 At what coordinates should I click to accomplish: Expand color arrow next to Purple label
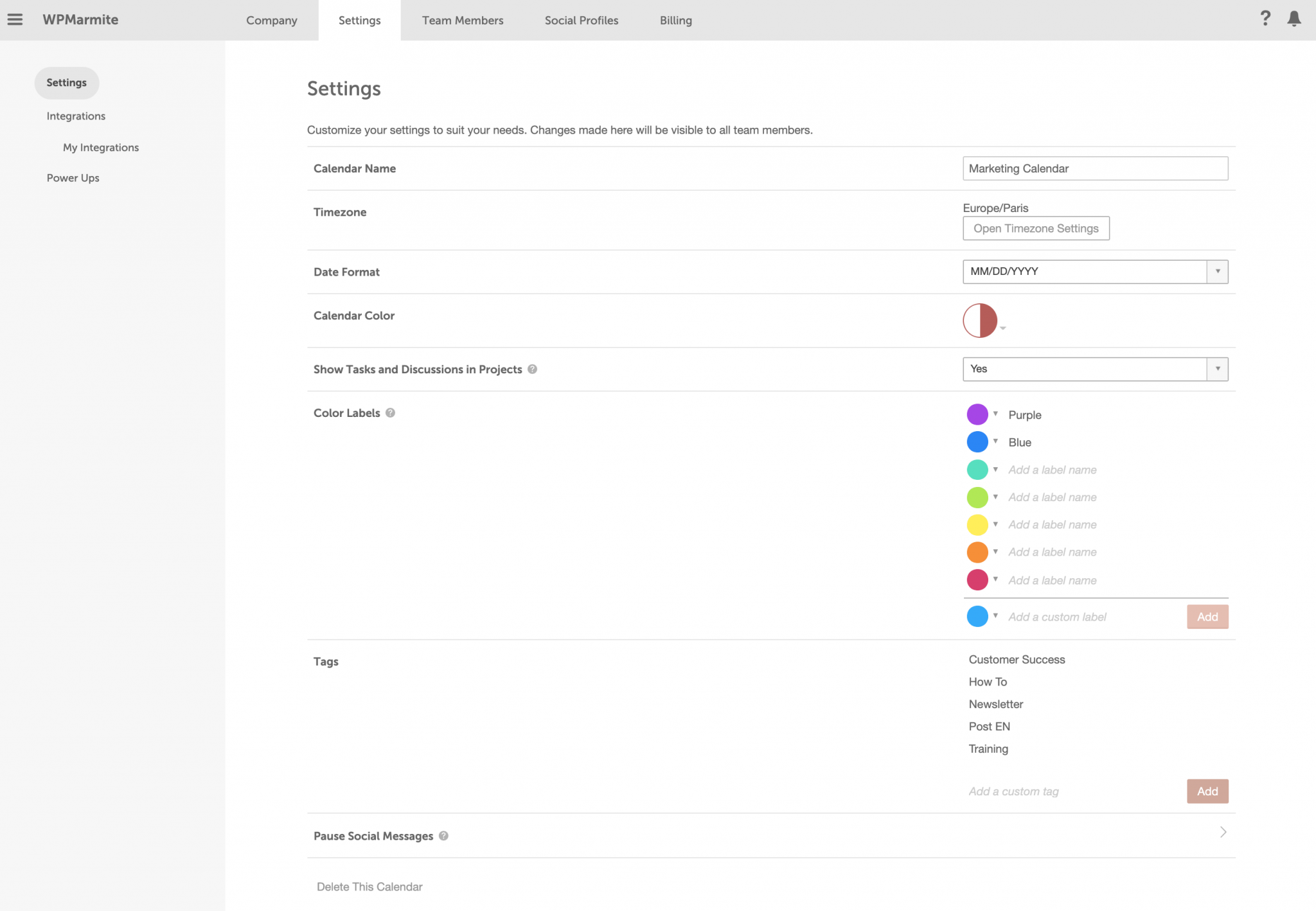(x=995, y=414)
